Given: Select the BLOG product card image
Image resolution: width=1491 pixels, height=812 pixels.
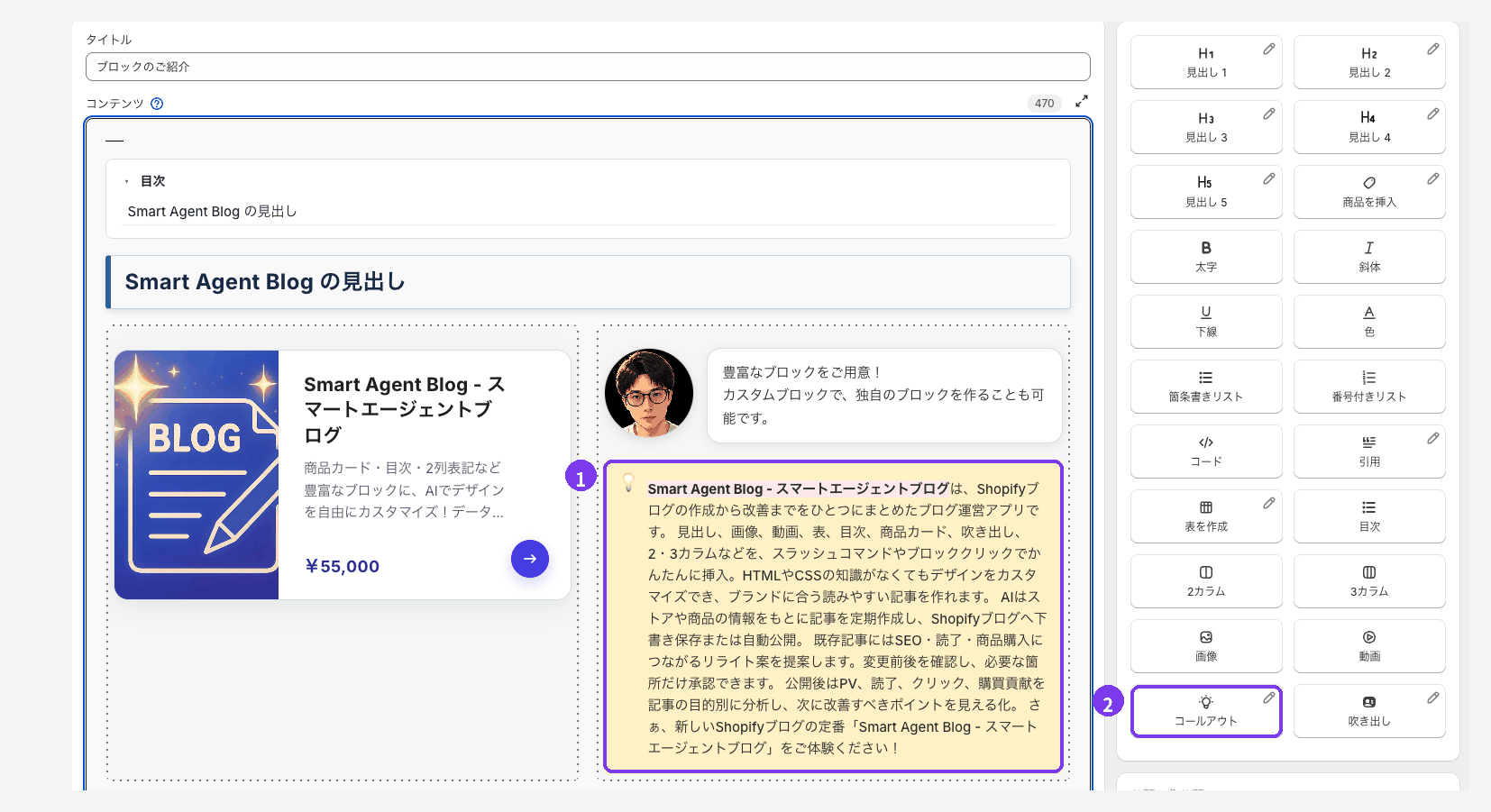Looking at the screenshot, I should click(197, 475).
